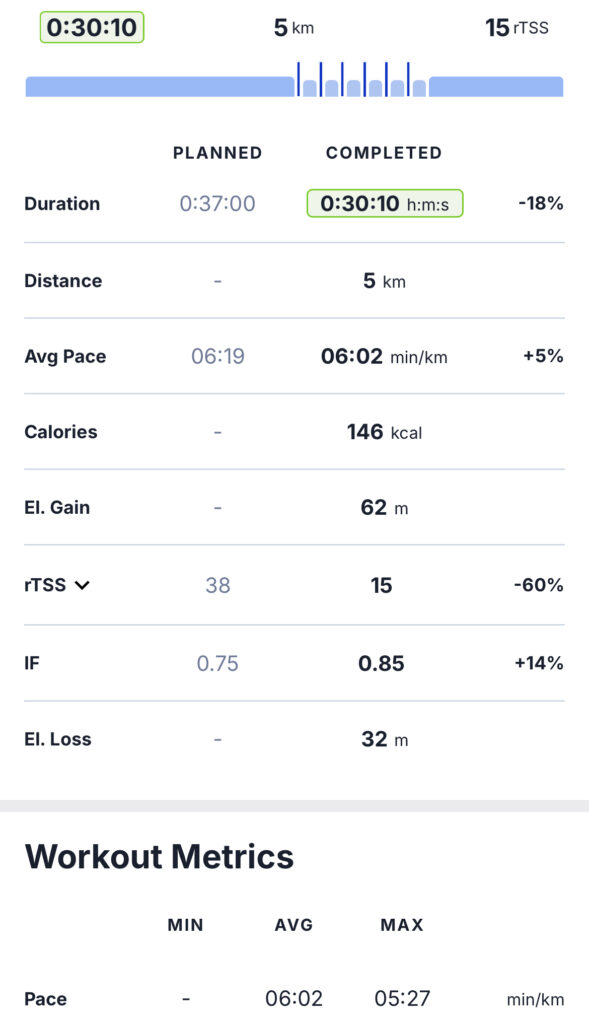Open the planned Avg Pace 06:19 value
Screen dimensions: 589x1024
[x=217, y=357]
